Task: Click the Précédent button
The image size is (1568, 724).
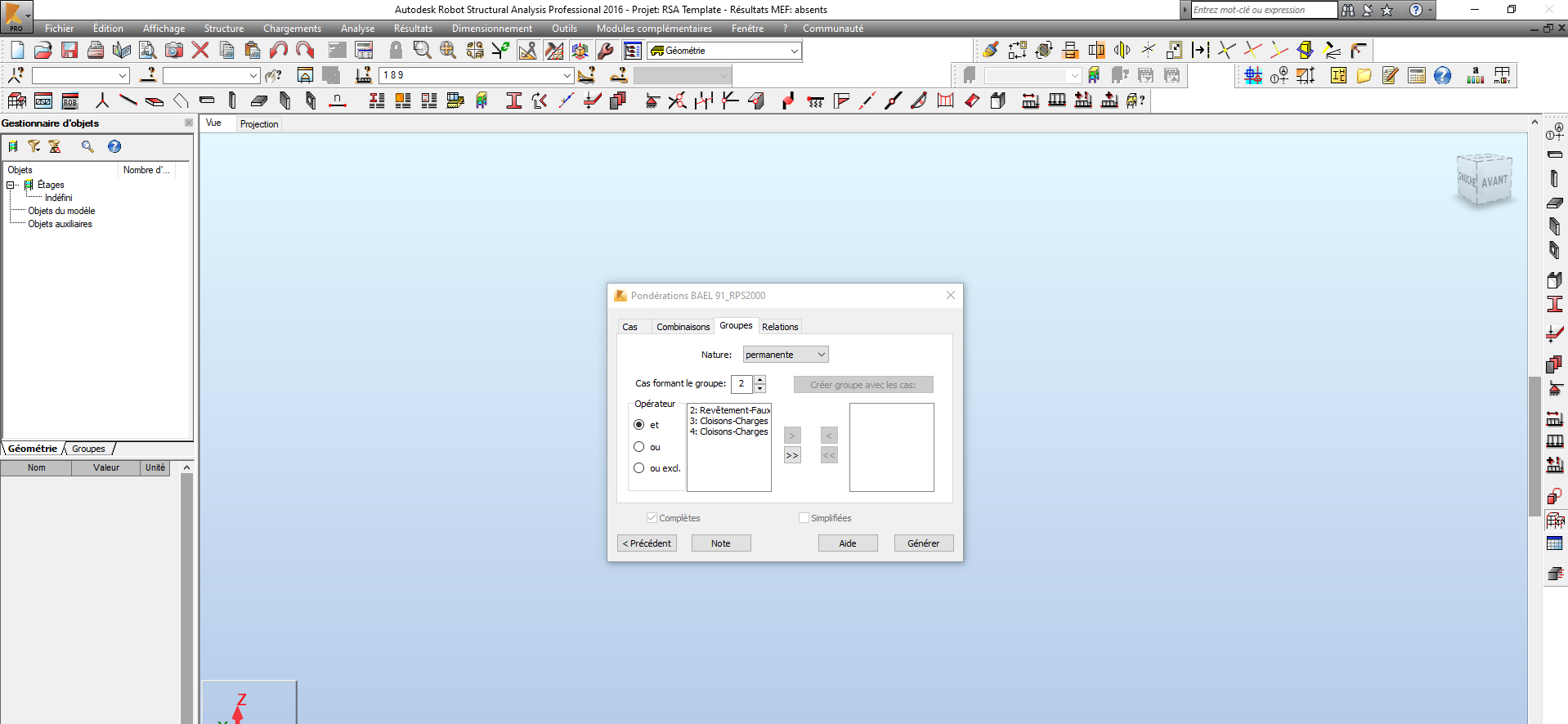Action: (647, 543)
